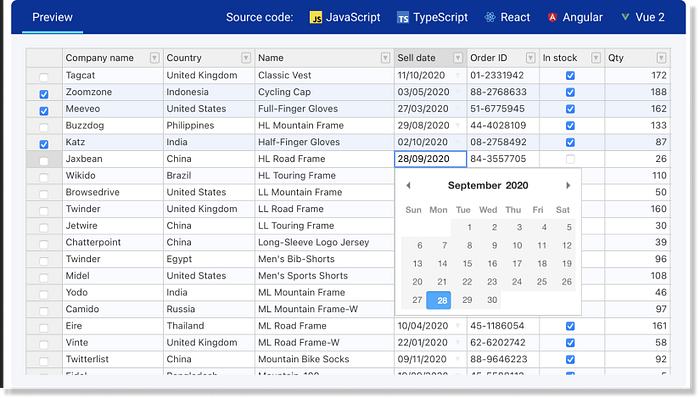Screen dimensions: 700x398
Task: Switch to the Preview tab
Action: [52, 17]
